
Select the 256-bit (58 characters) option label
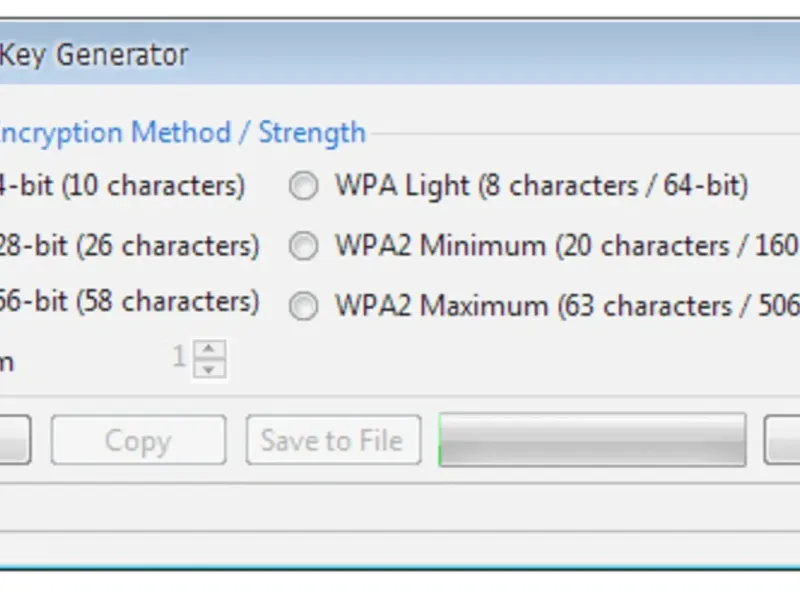130,302
